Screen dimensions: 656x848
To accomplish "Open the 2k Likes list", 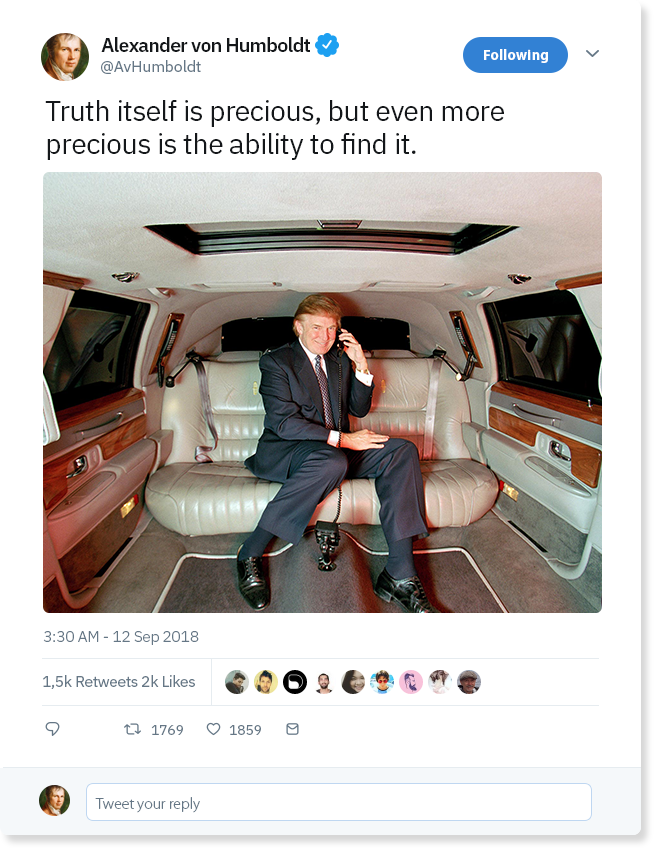I will pyautogui.click(x=169, y=682).
